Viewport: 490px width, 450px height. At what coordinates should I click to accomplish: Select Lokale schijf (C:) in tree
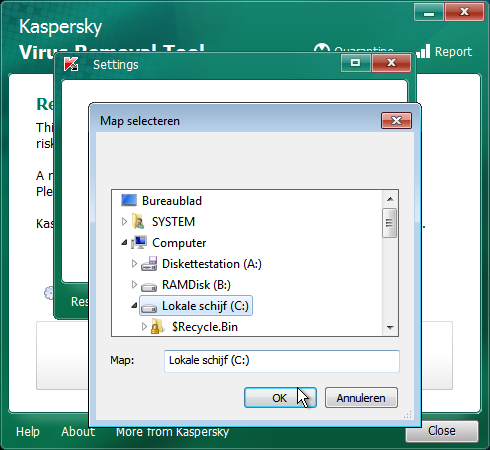click(205, 306)
